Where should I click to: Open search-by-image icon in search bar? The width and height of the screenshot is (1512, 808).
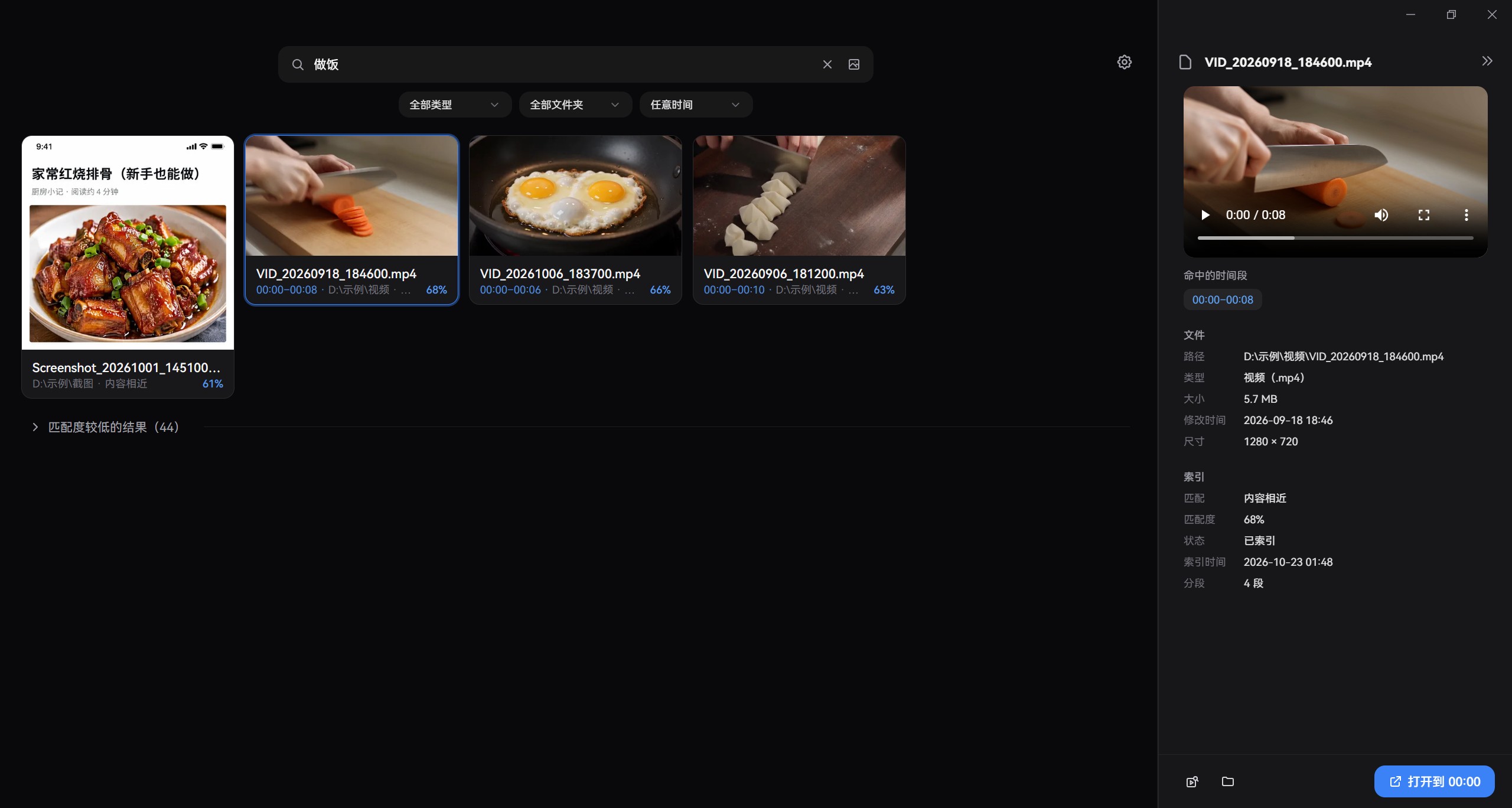click(853, 64)
